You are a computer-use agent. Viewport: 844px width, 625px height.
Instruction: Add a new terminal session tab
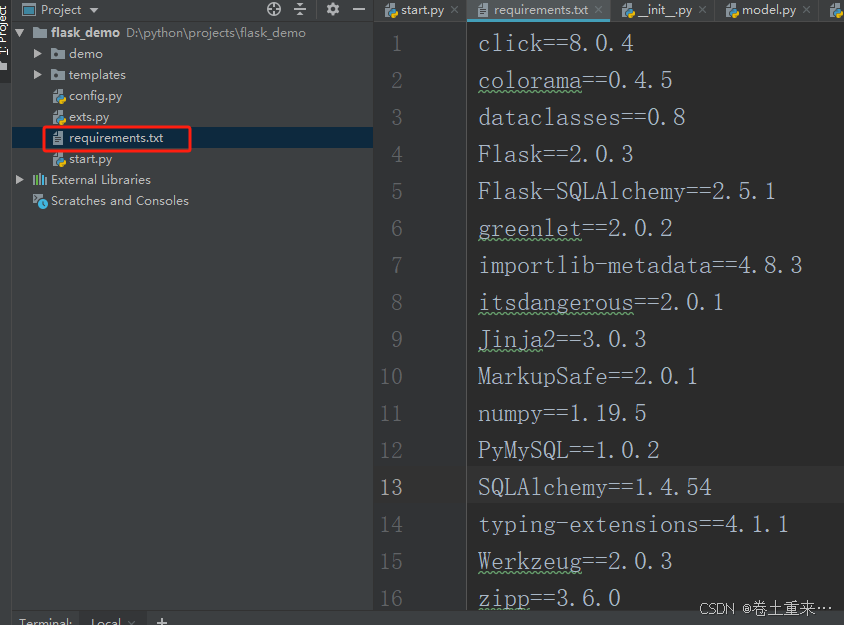(161, 621)
